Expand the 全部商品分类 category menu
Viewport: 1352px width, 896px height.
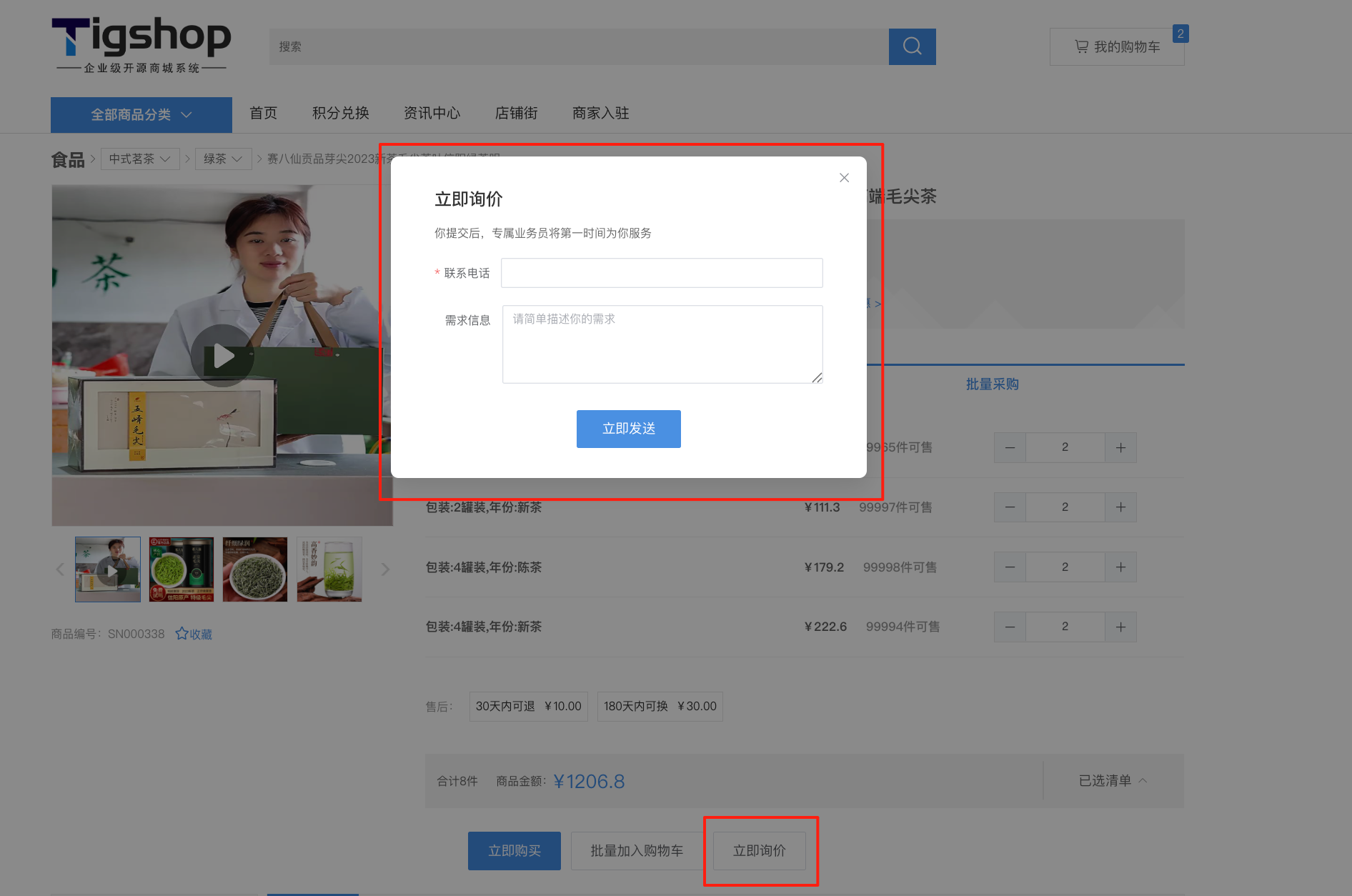[x=141, y=115]
